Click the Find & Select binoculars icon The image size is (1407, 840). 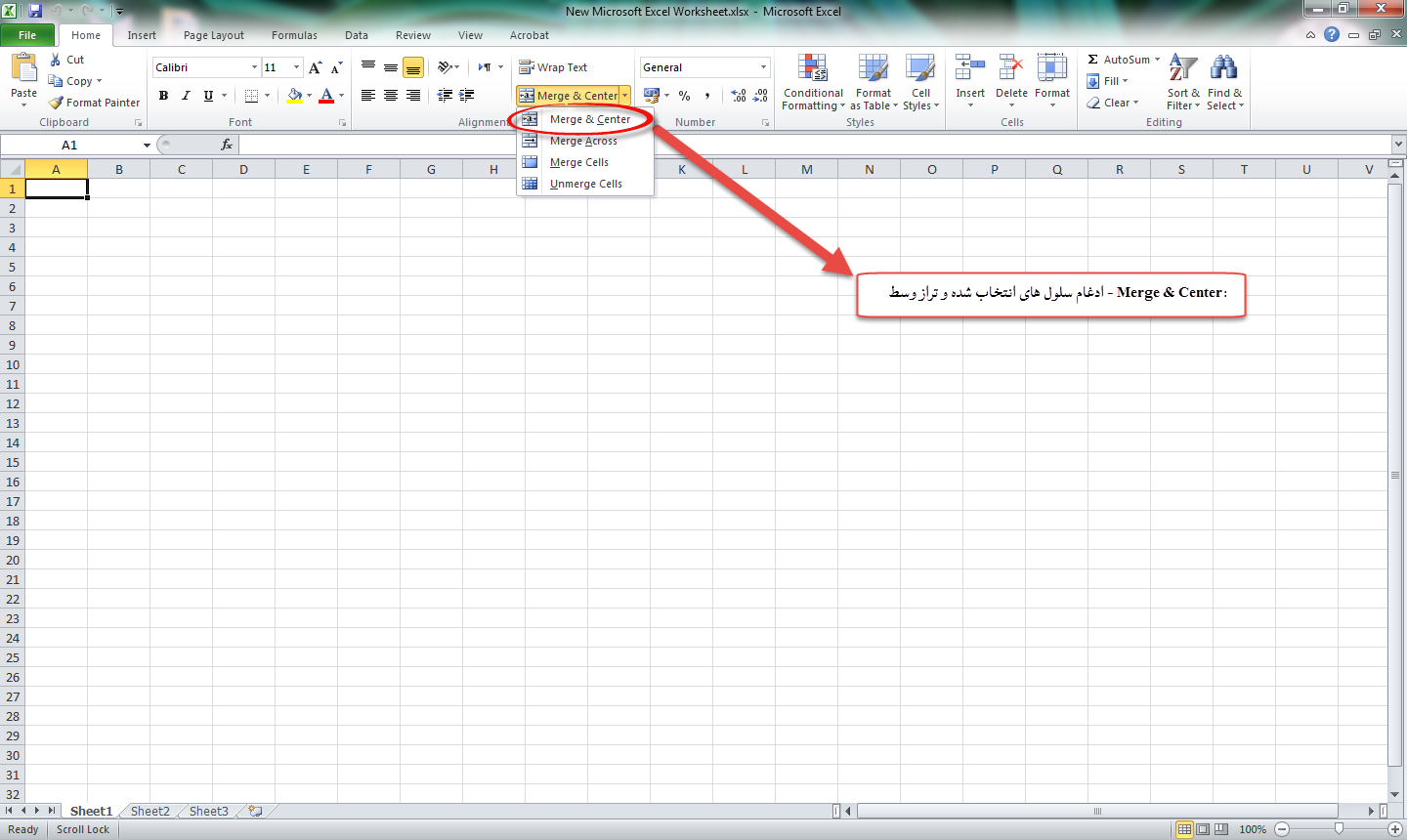point(1223,68)
